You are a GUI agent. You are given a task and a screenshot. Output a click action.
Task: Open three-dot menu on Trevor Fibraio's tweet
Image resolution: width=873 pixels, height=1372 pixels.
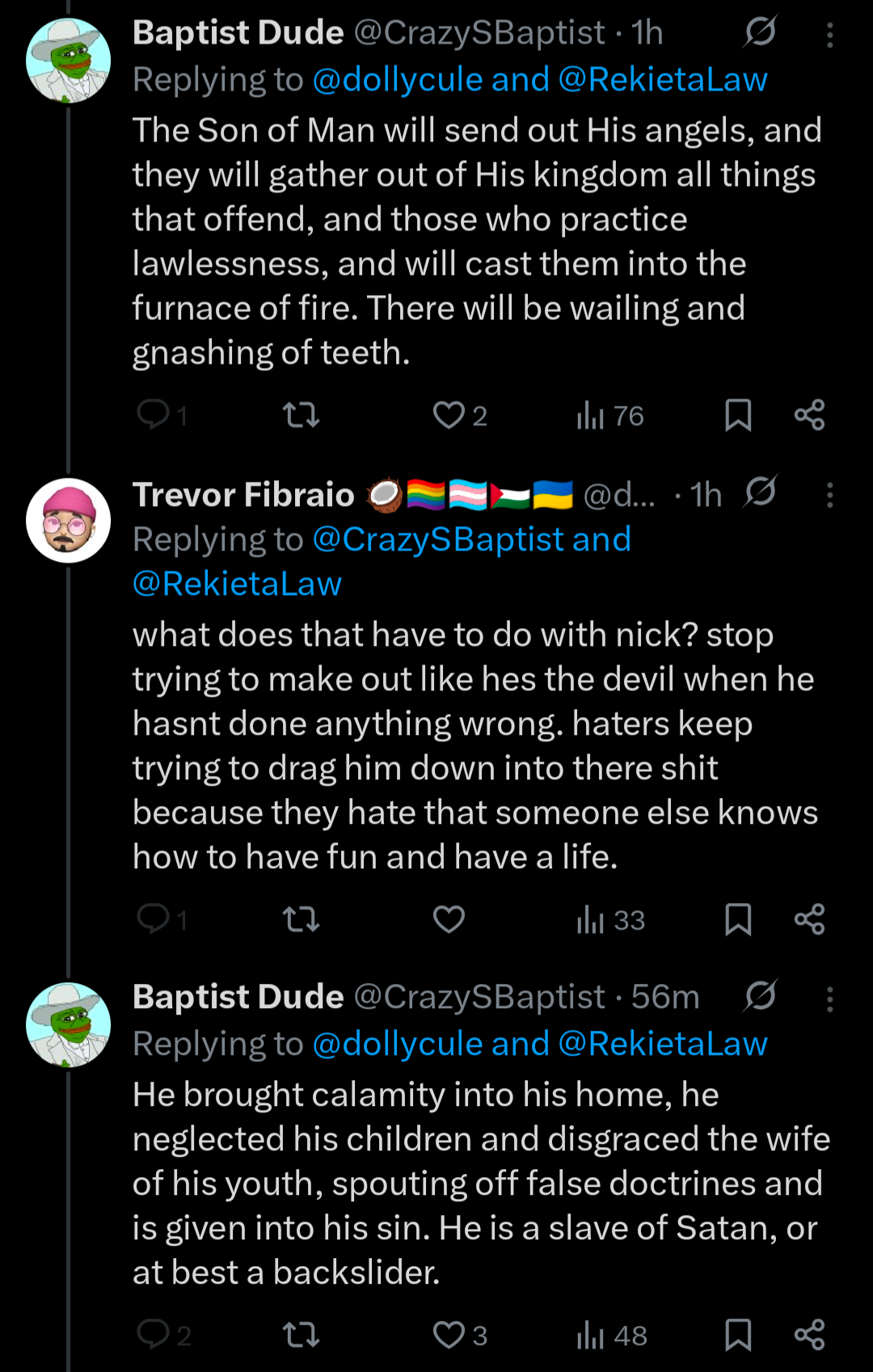pyautogui.click(x=829, y=495)
